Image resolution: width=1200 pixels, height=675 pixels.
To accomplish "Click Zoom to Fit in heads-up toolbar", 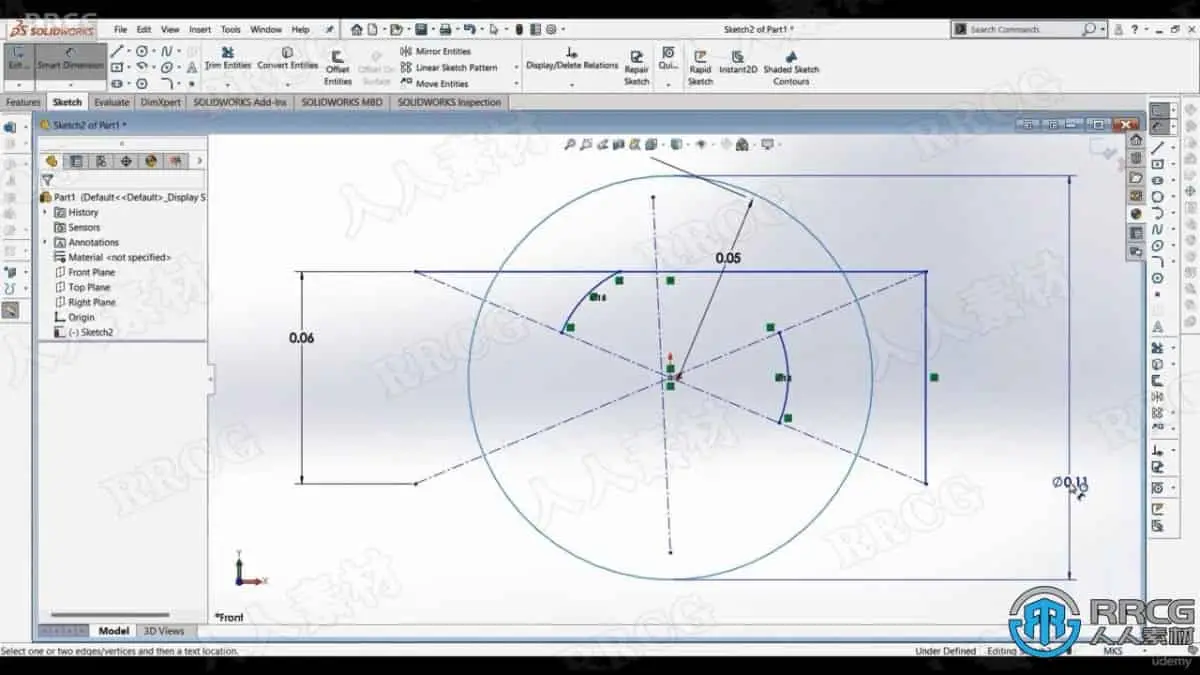I will [x=570, y=145].
